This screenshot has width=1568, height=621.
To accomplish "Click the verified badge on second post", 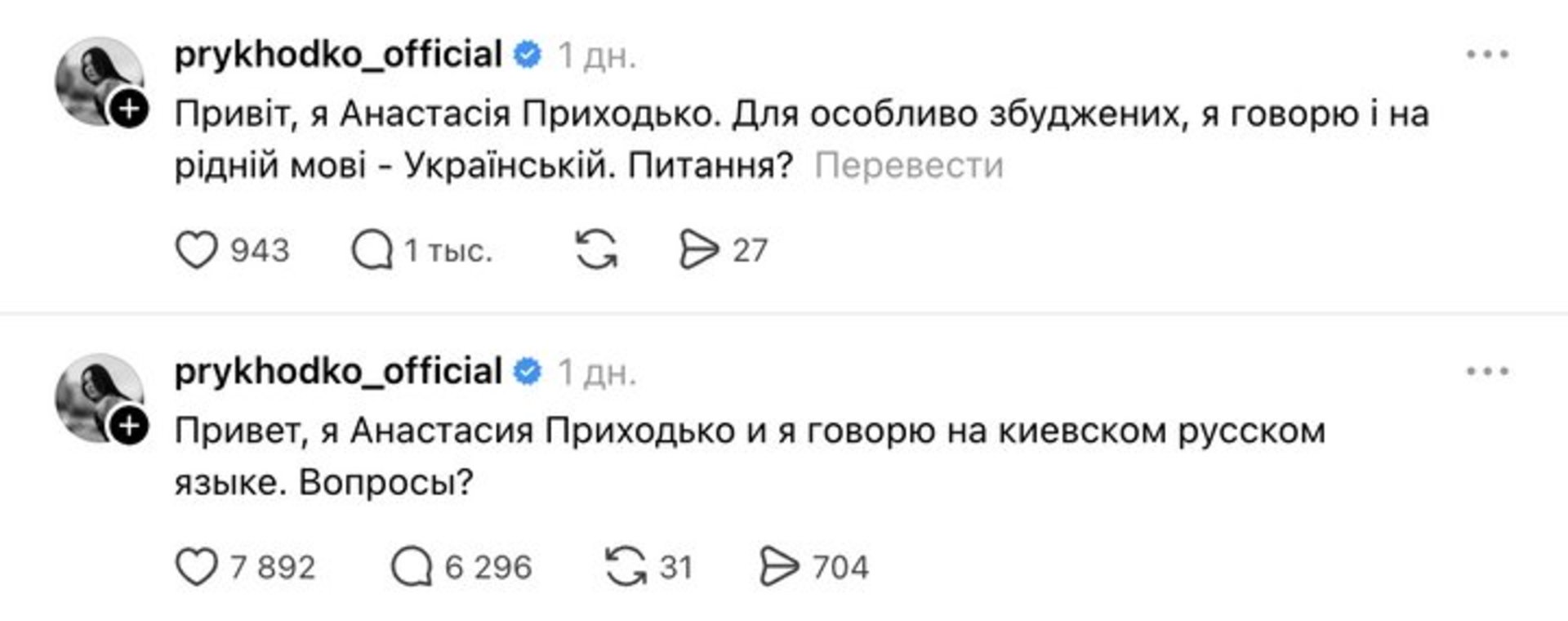I will [x=528, y=372].
